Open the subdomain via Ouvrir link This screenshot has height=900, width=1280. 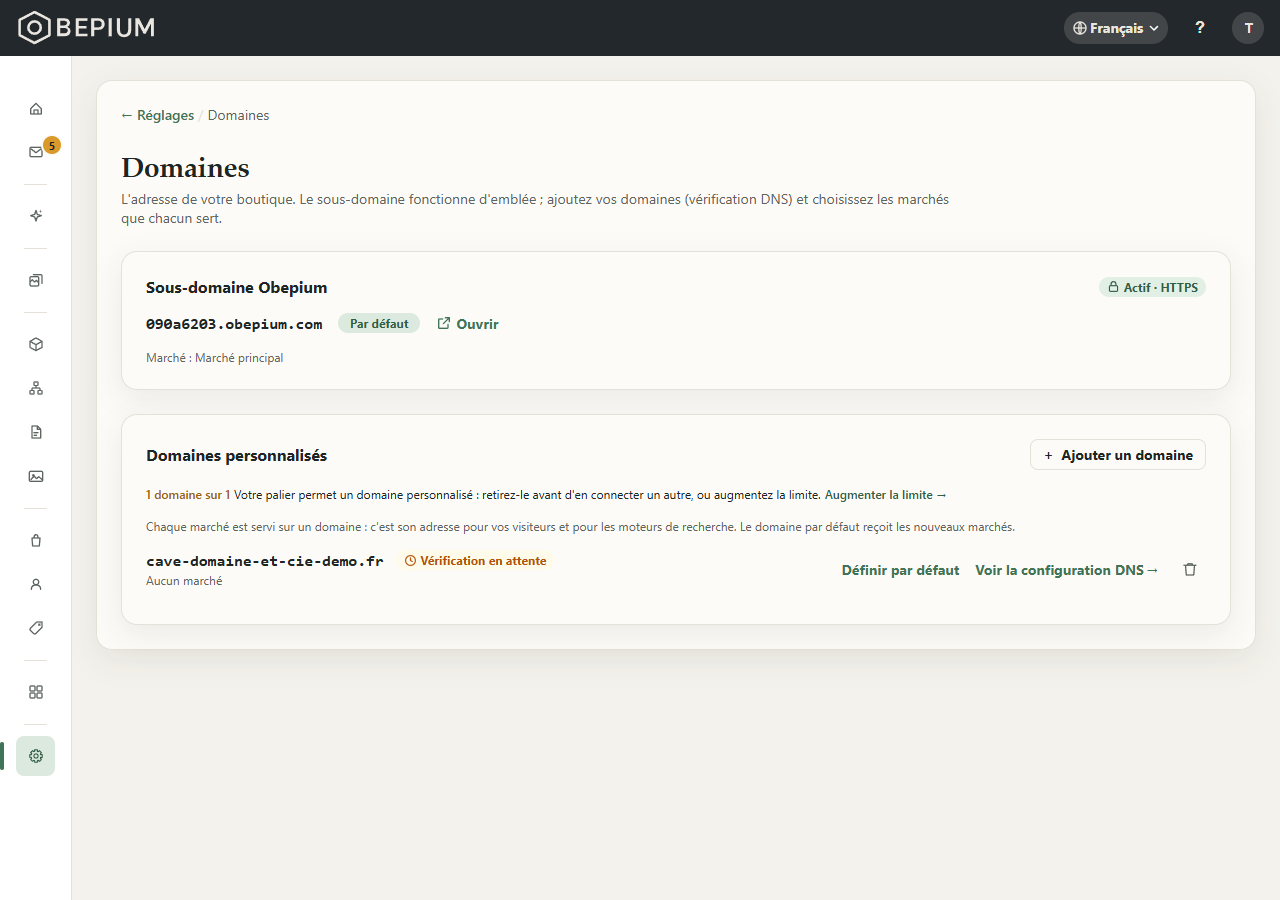point(468,324)
